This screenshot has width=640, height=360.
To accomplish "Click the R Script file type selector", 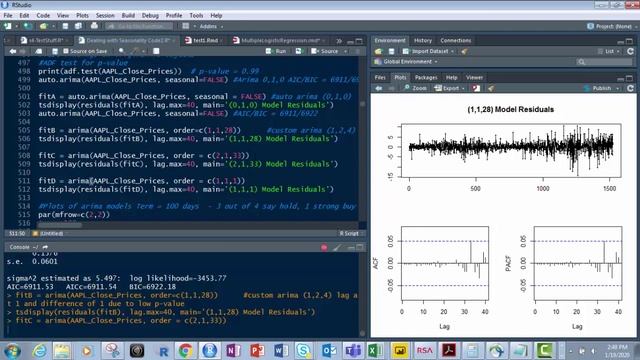I will click(351, 233).
